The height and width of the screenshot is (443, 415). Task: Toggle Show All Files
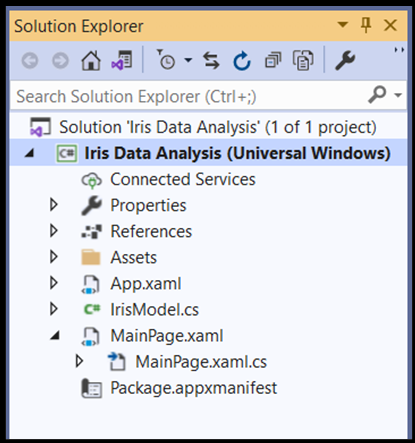point(303,60)
